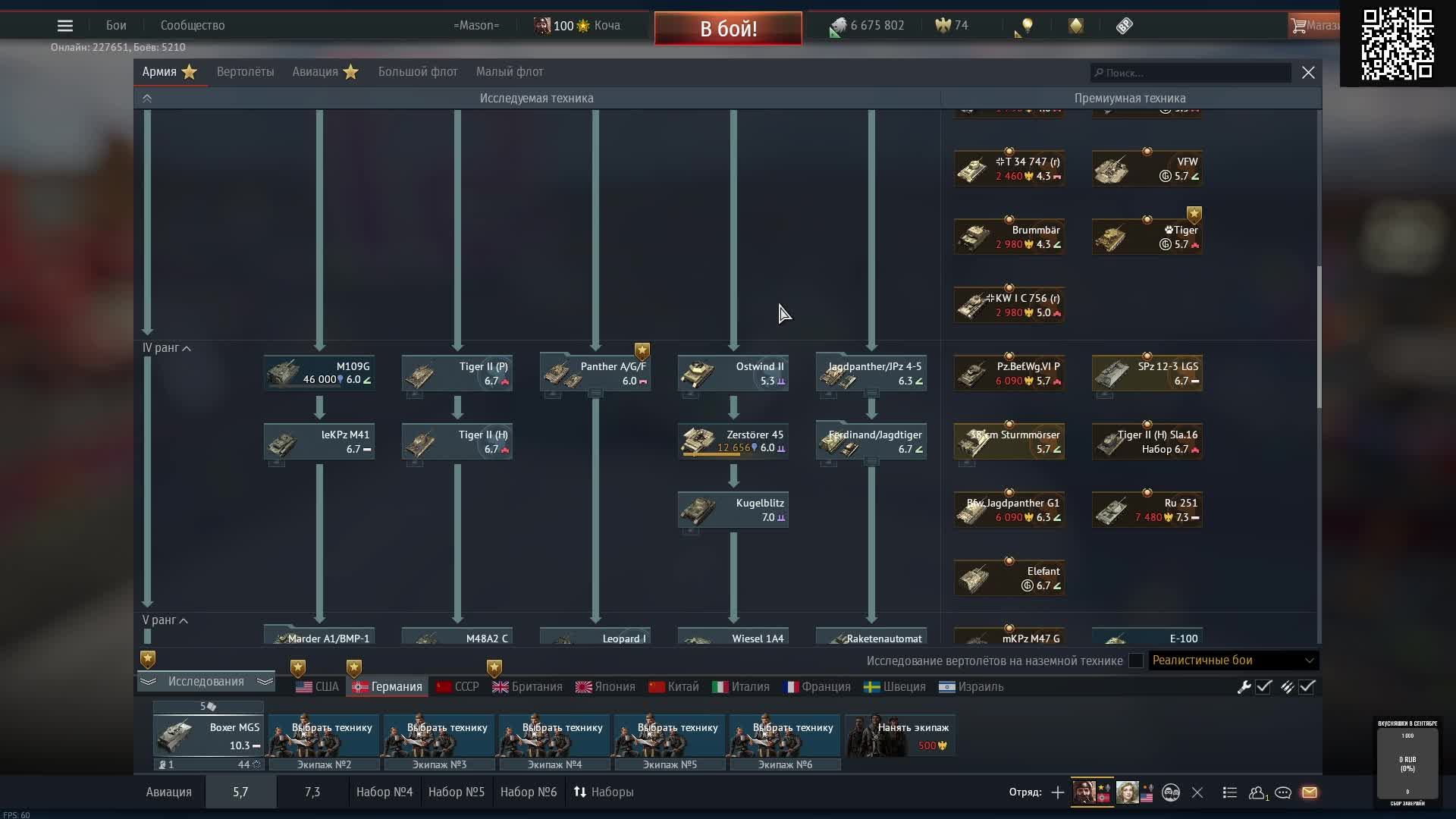This screenshot has width=1456, height=819.
Task: Select the Israel nation tab
Action: 971,687
